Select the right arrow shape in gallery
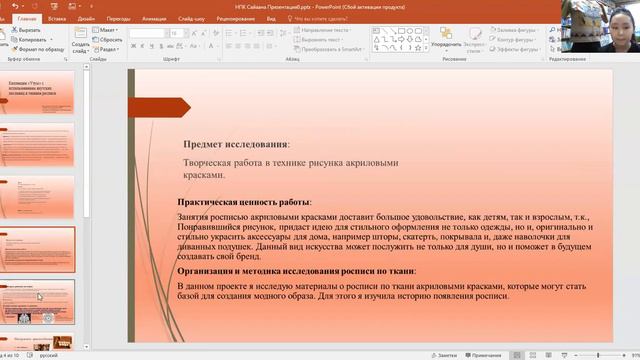 click(x=402, y=39)
